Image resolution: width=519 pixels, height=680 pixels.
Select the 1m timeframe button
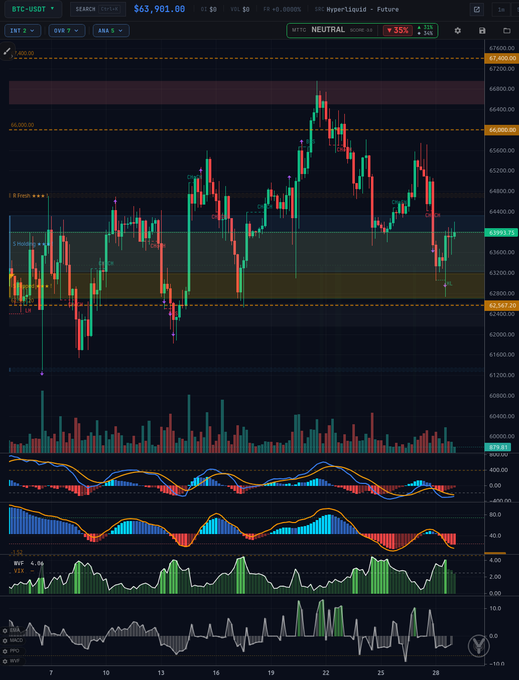[x=501, y=10]
